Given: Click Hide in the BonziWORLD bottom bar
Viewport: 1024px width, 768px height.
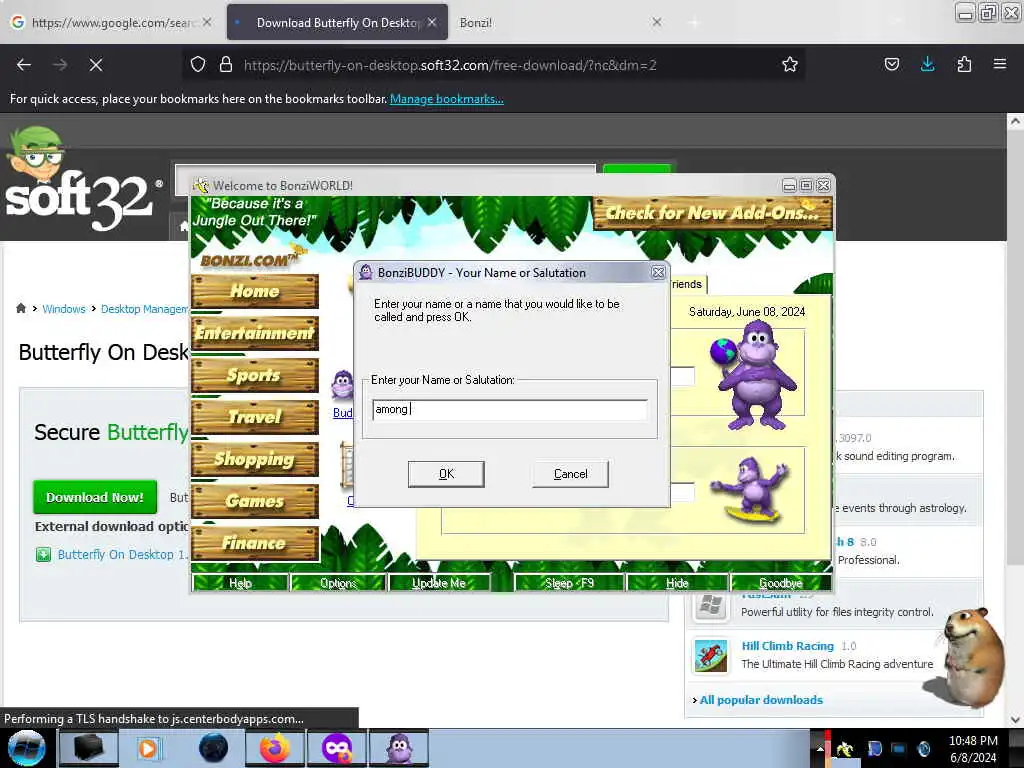Looking at the screenshot, I should point(677,583).
